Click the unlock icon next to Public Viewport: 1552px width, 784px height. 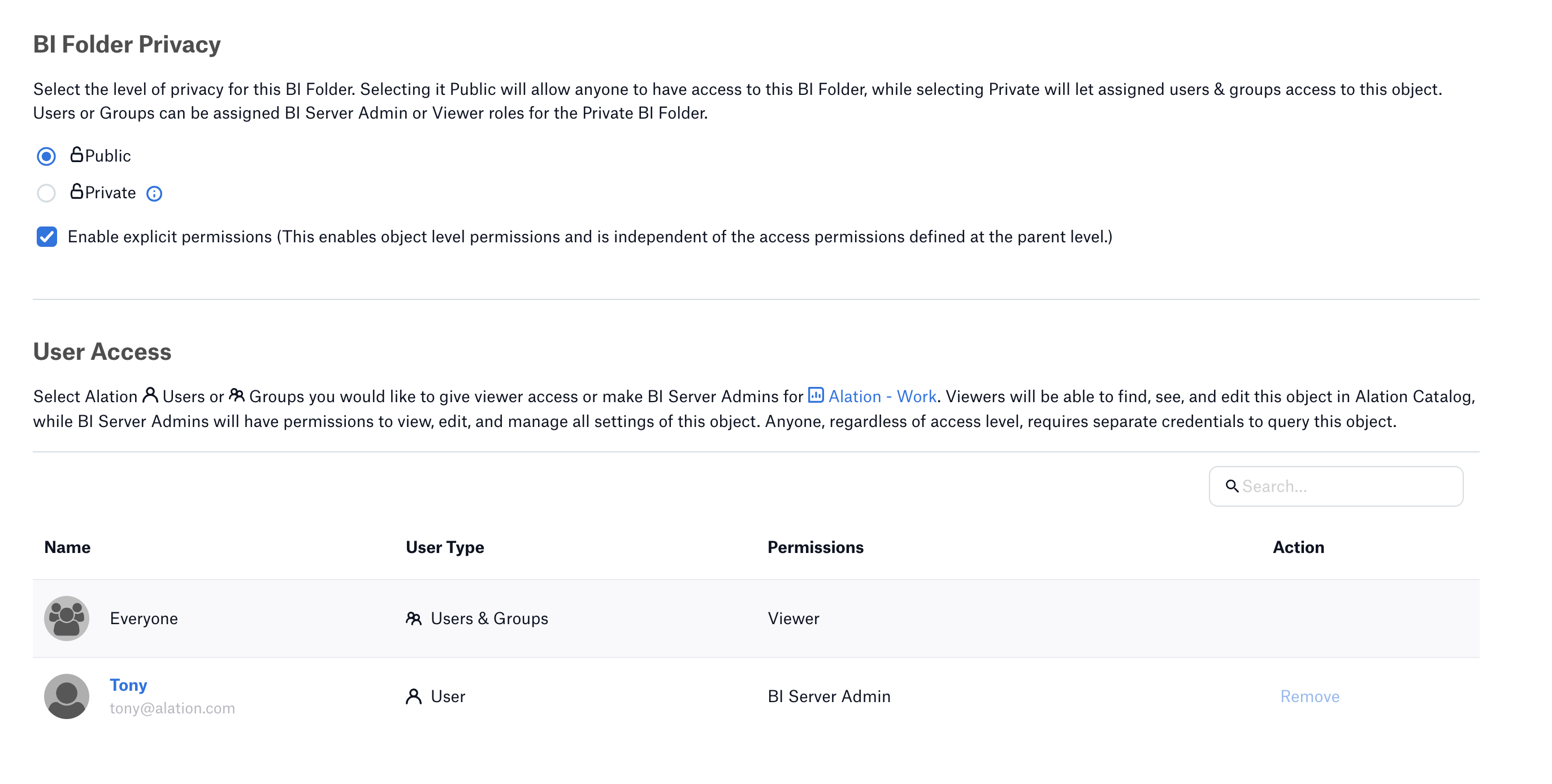[x=76, y=155]
